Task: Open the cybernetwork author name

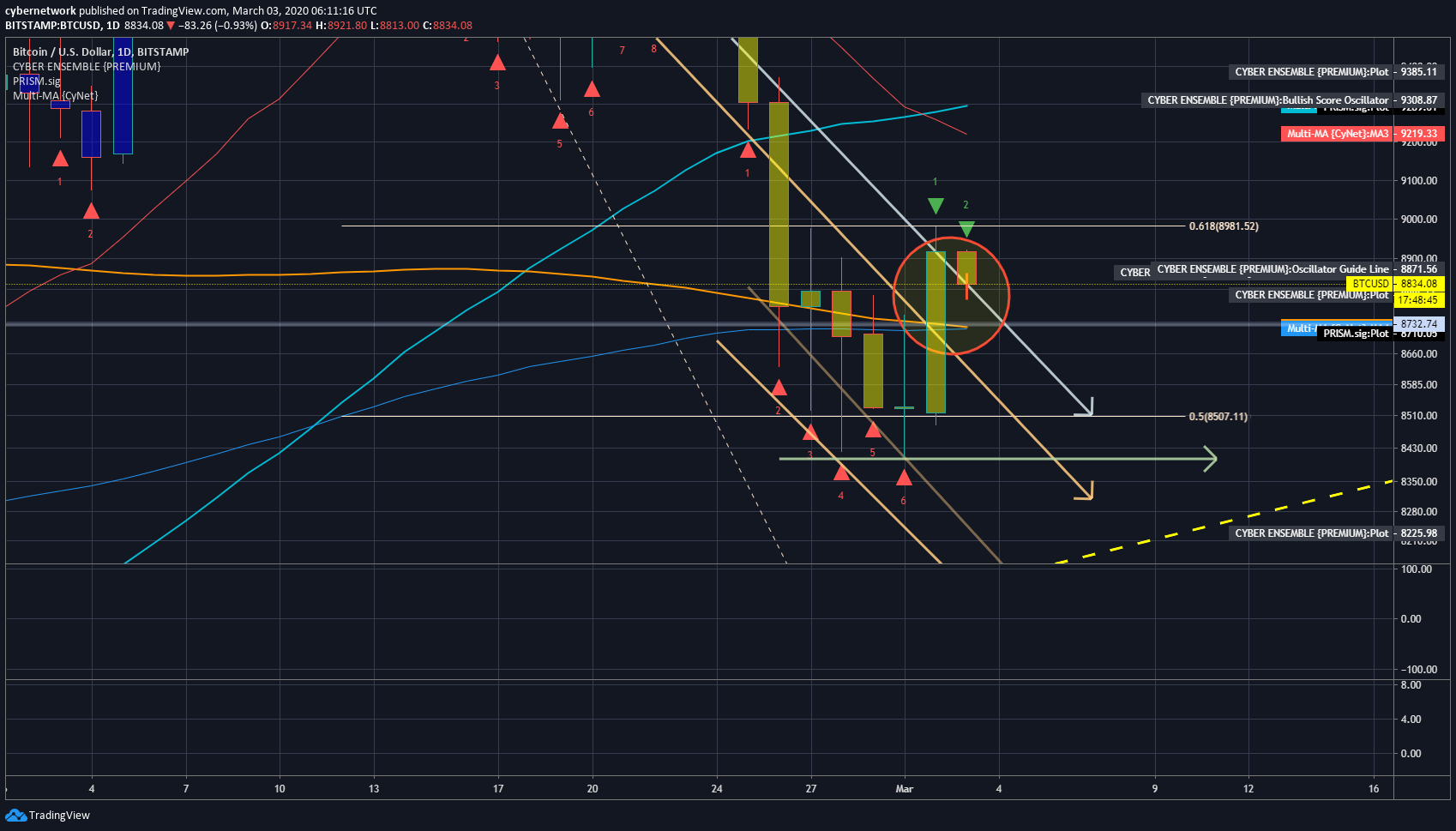Action: [x=40, y=11]
